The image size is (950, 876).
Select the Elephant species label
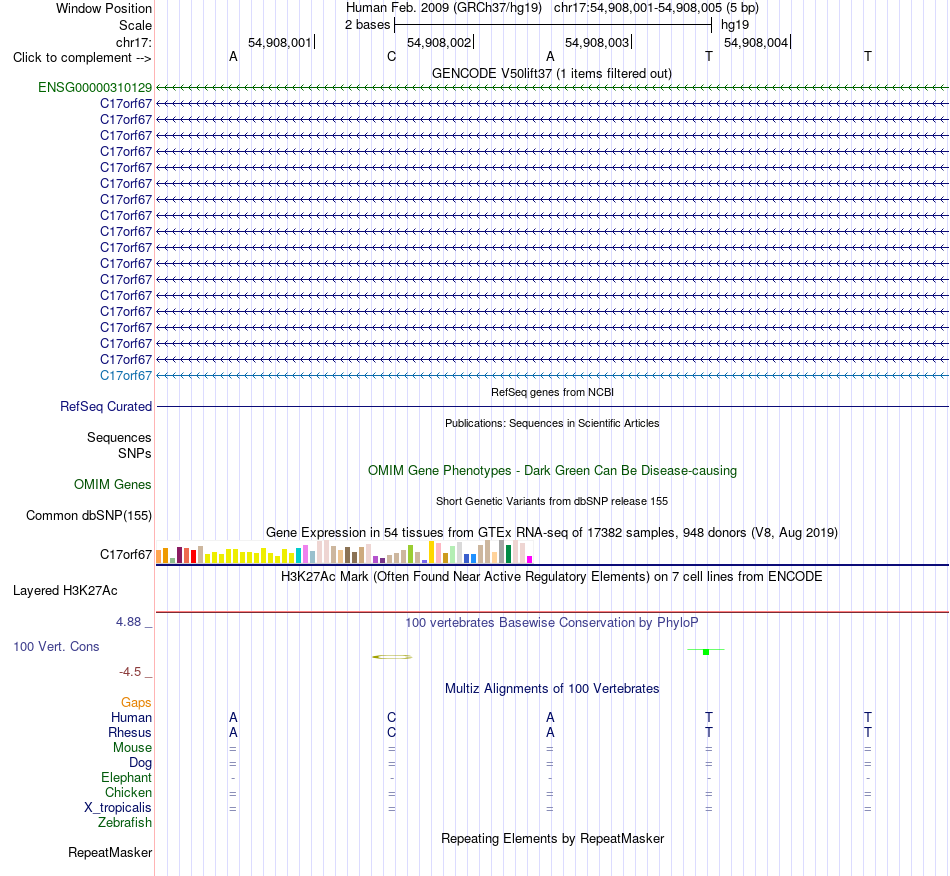point(127,777)
